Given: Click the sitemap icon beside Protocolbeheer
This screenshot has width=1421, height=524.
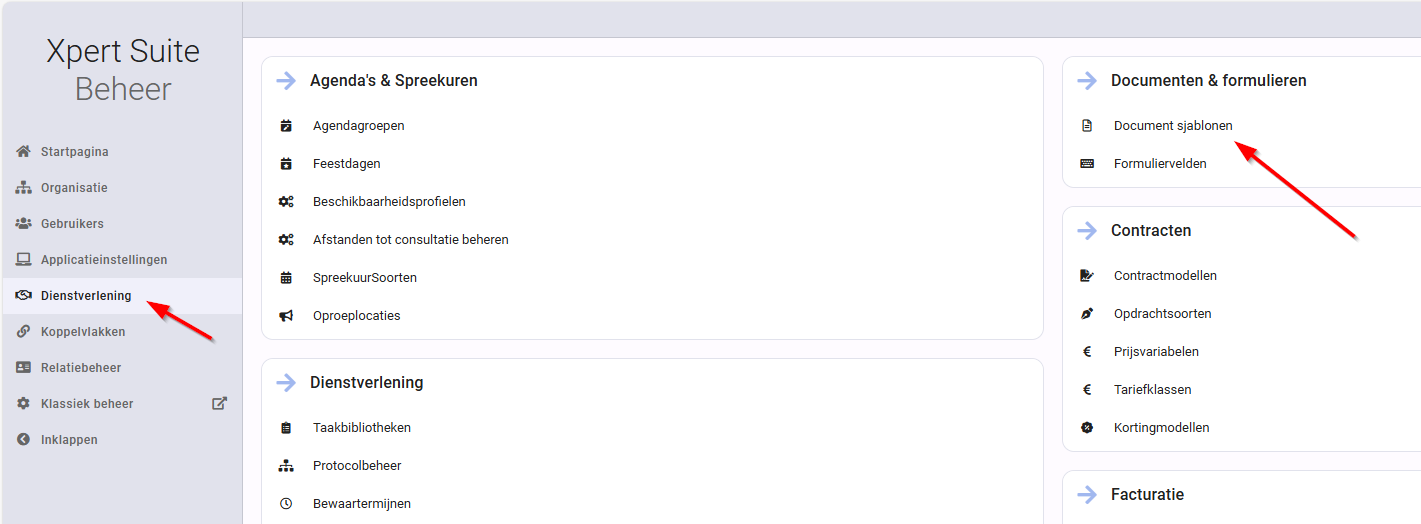Looking at the screenshot, I should coord(286,466).
